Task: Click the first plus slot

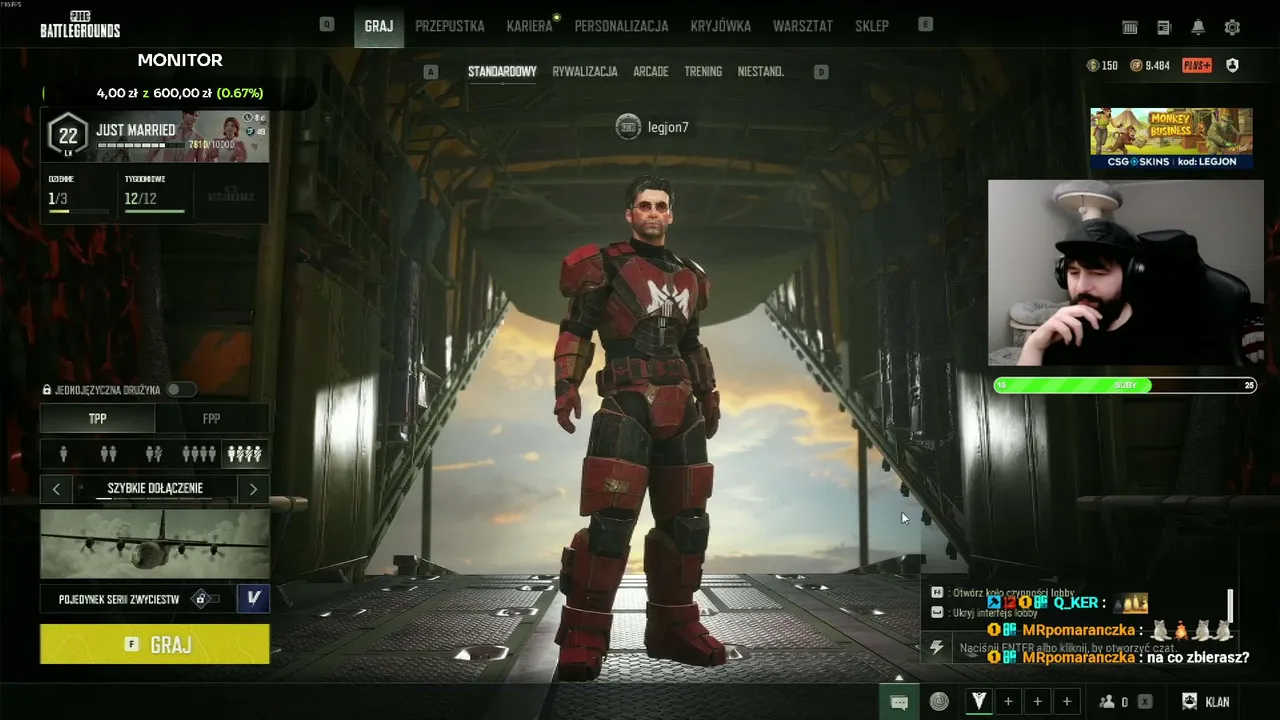Action: [x=1008, y=701]
